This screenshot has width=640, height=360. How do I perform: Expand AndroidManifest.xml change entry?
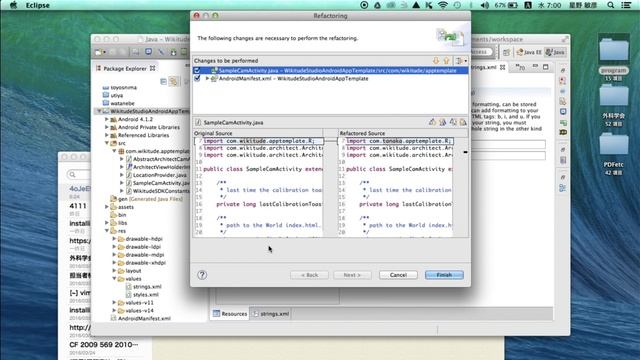point(207,78)
